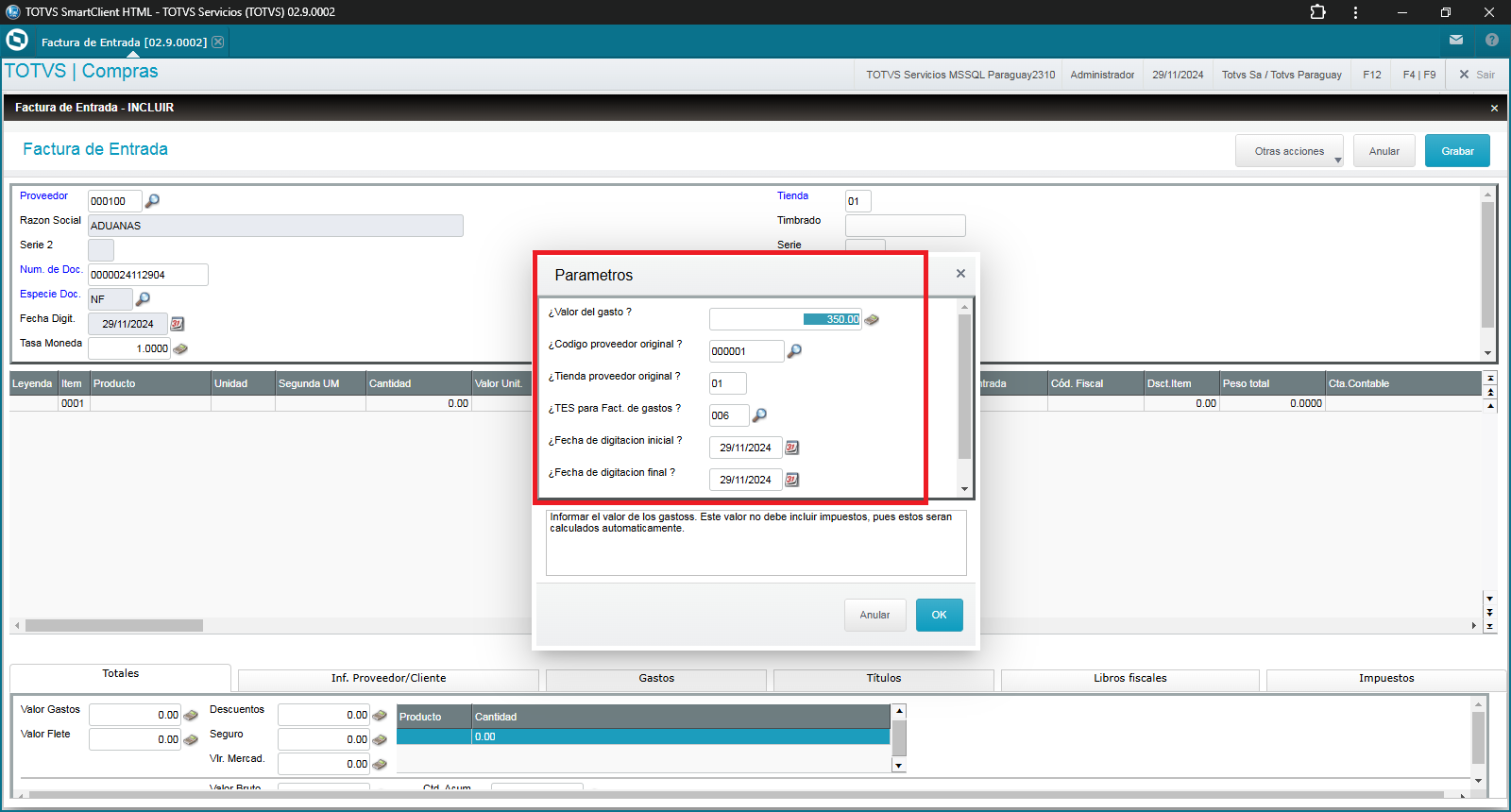1511x812 pixels.
Task: Open the Especie Doc. lookup magnifier
Action: [x=143, y=299]
